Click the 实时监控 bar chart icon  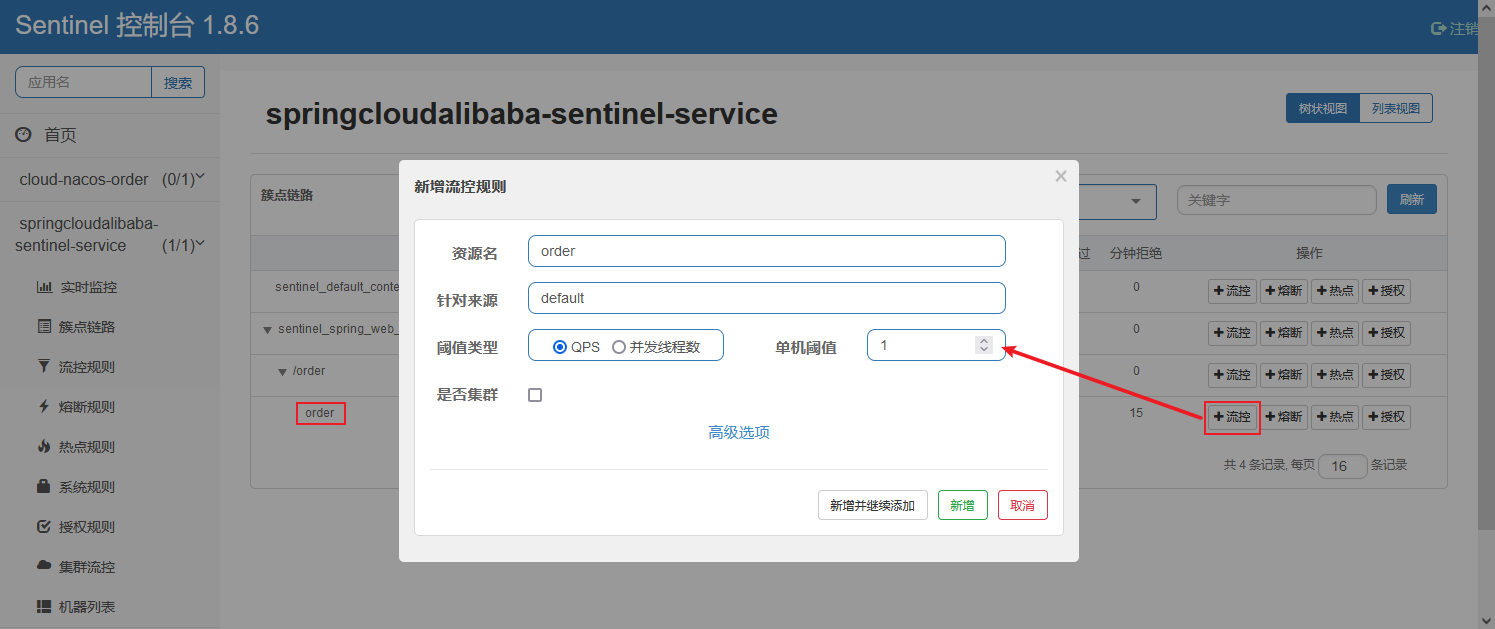[x=44, y=287]
